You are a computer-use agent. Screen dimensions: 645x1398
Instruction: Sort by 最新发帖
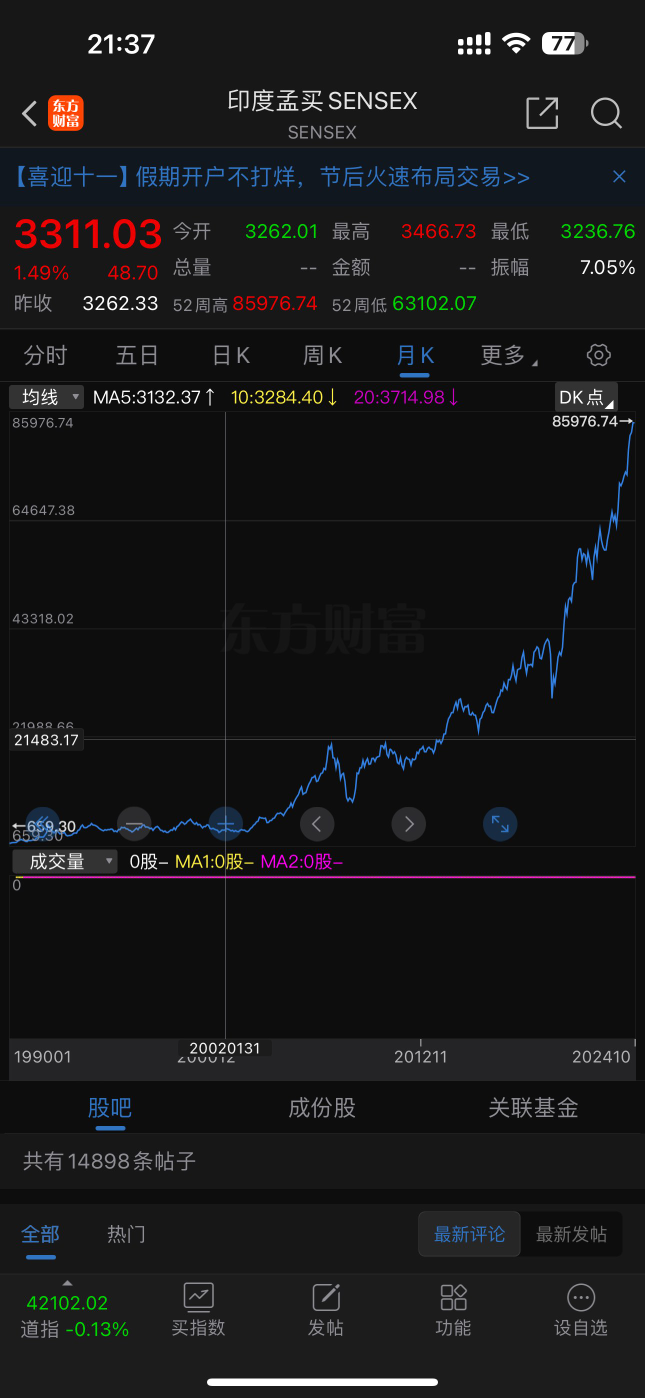[x=571, y=1234]
